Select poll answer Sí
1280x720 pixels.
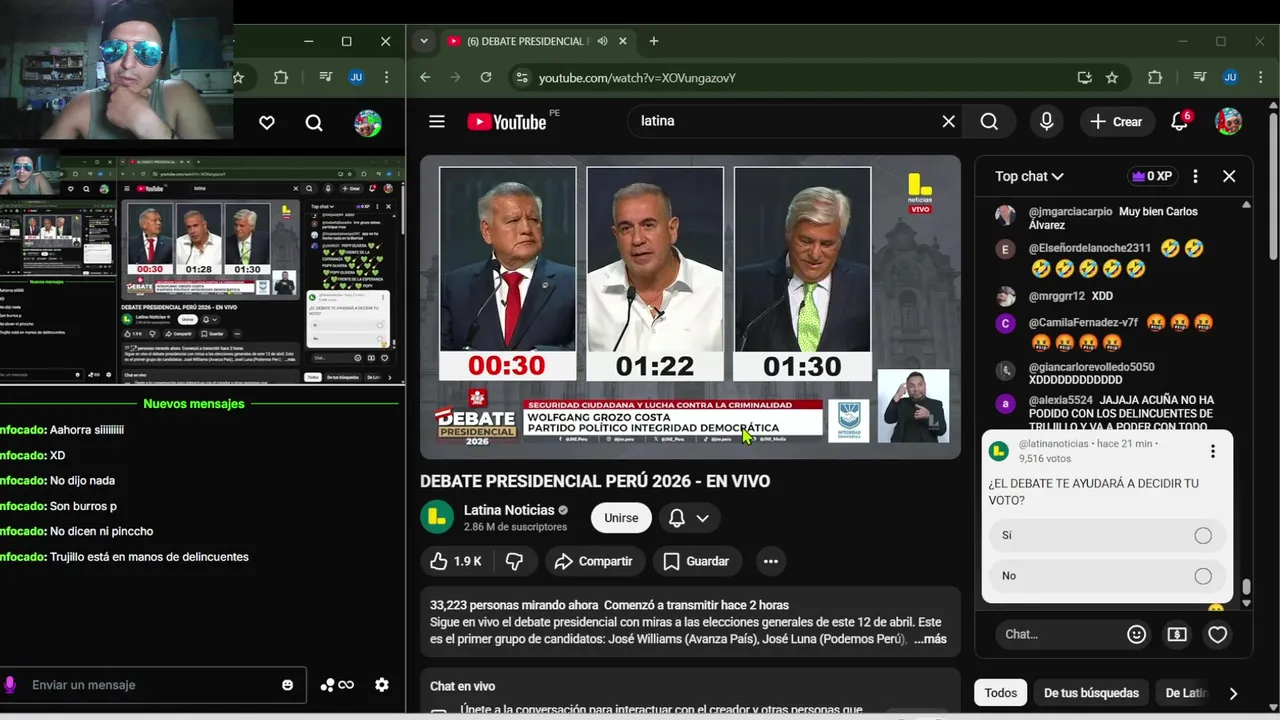tap(1105, 535)
